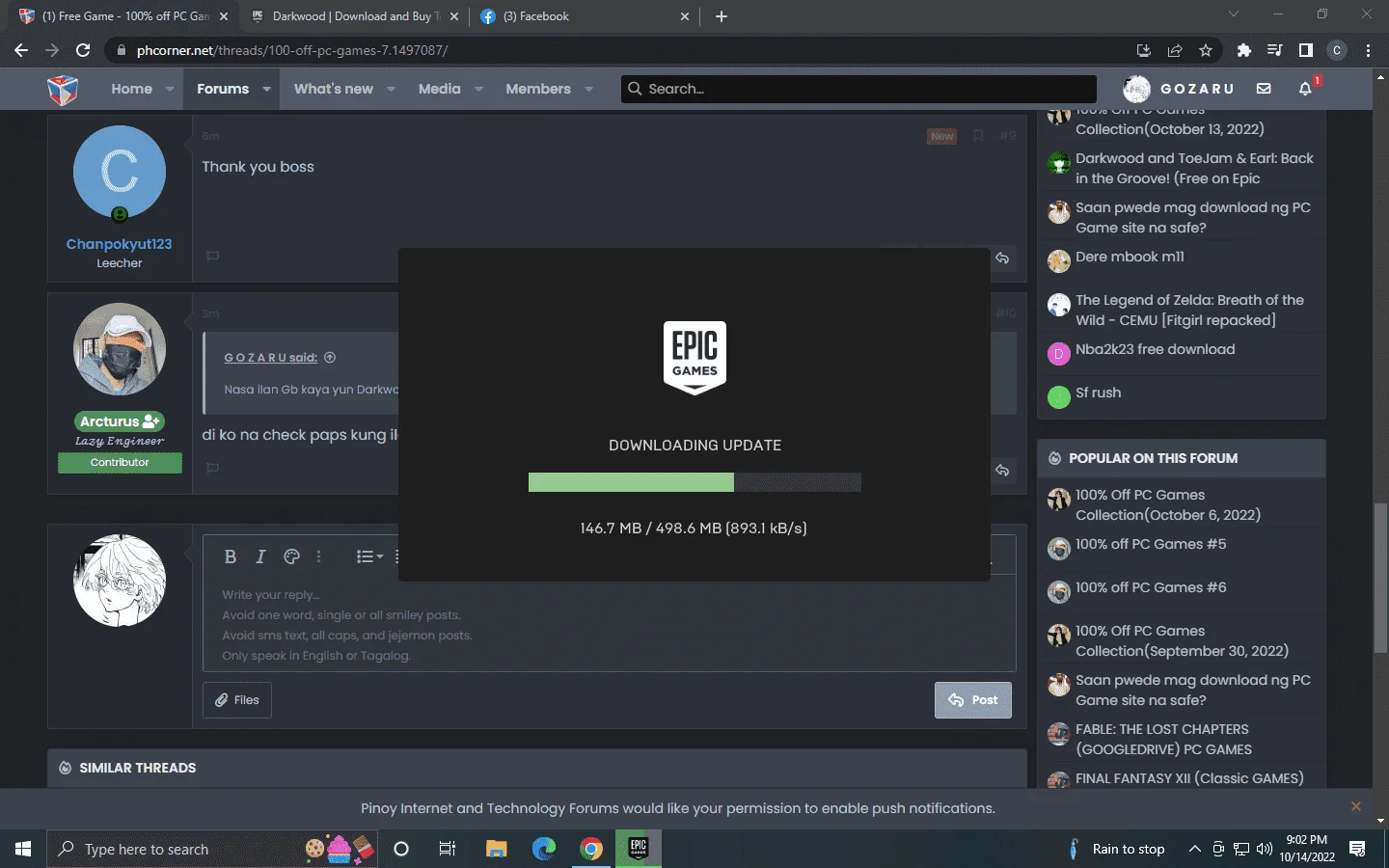Open Epic Games Launcher from the taskbar
This screenshot has height=868, width=1389.
coord(638,849)
